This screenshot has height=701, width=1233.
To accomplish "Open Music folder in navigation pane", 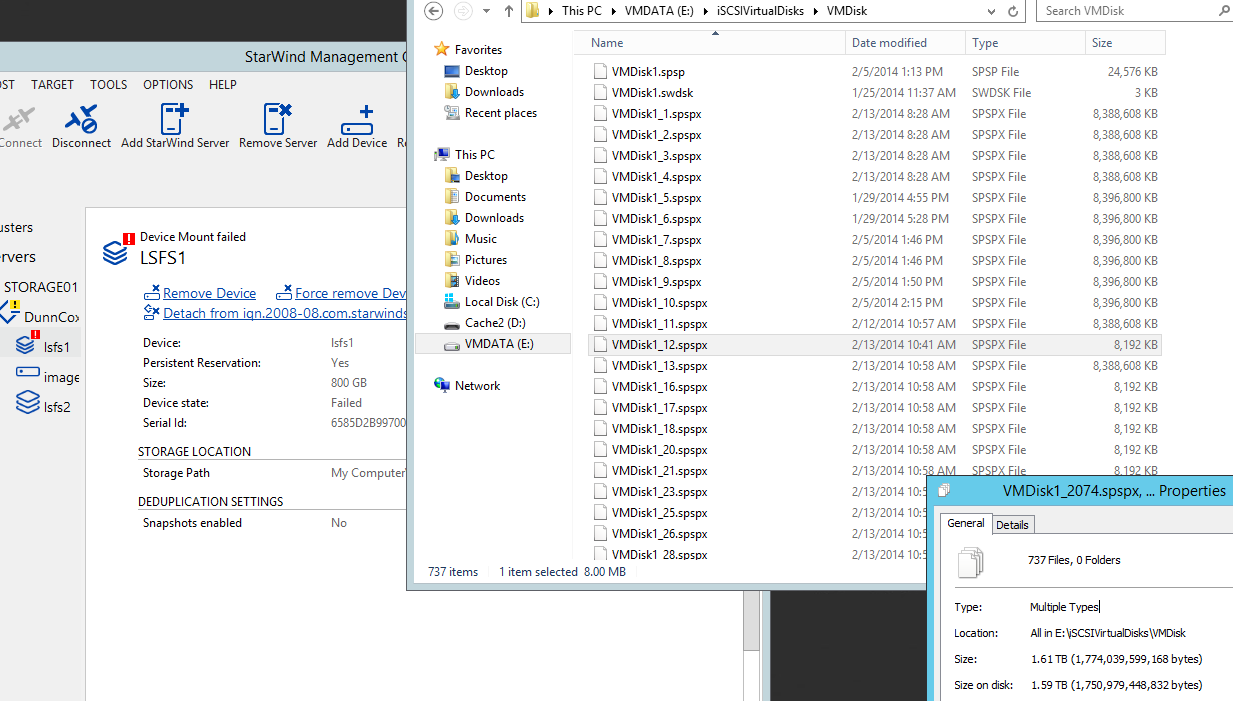I will [481, 239].
